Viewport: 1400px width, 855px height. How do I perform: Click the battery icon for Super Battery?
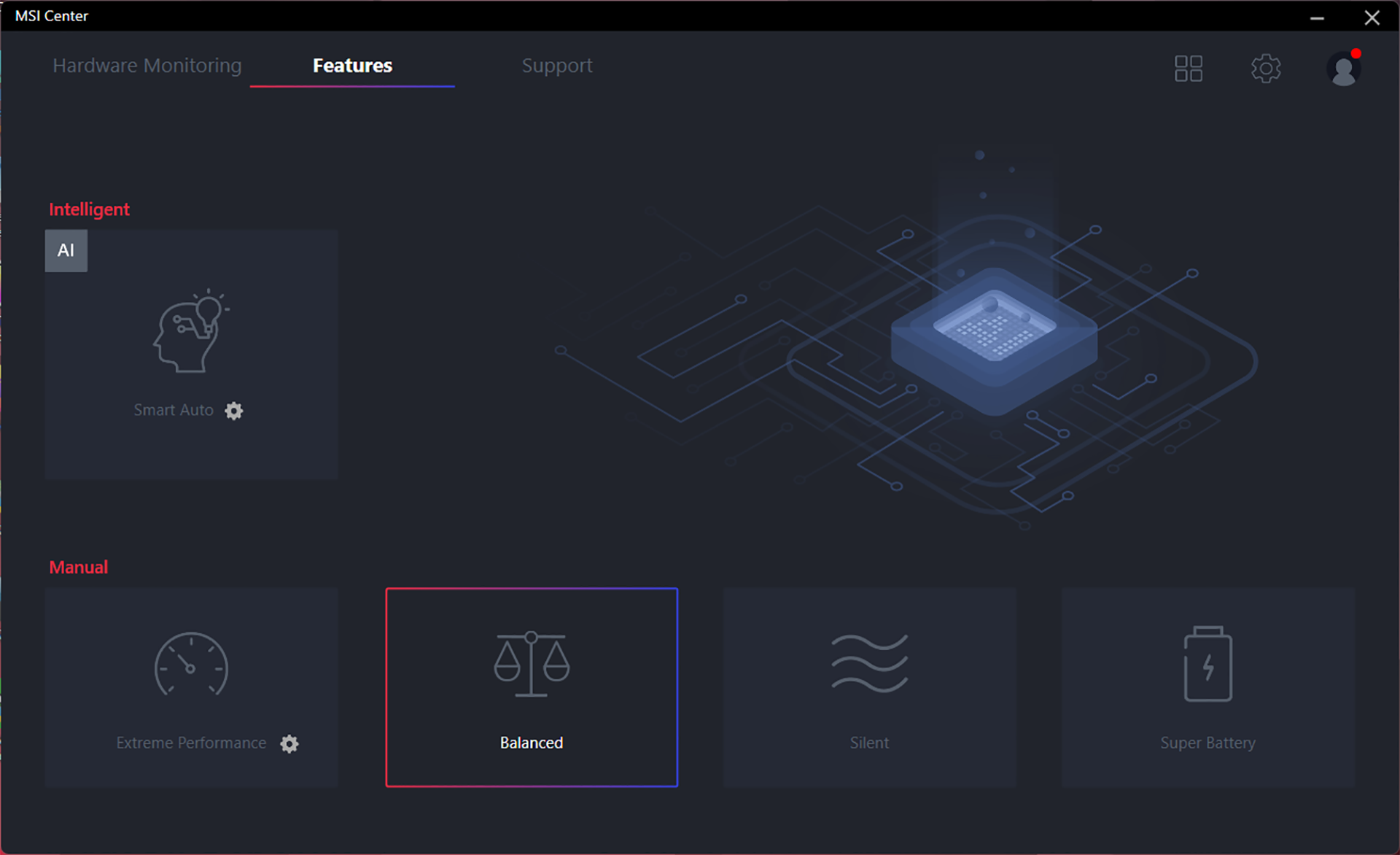[x=1207, y=663]
